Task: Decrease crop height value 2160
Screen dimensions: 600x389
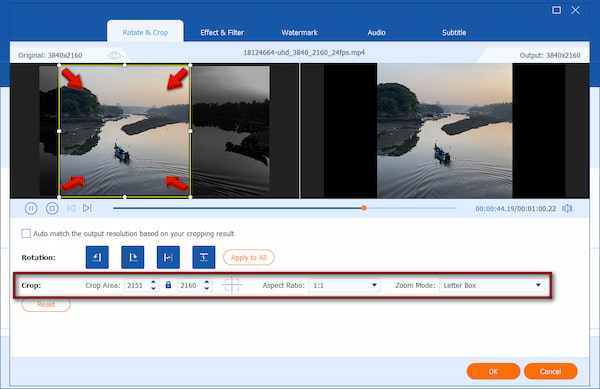Action: (x=207, y=288)
